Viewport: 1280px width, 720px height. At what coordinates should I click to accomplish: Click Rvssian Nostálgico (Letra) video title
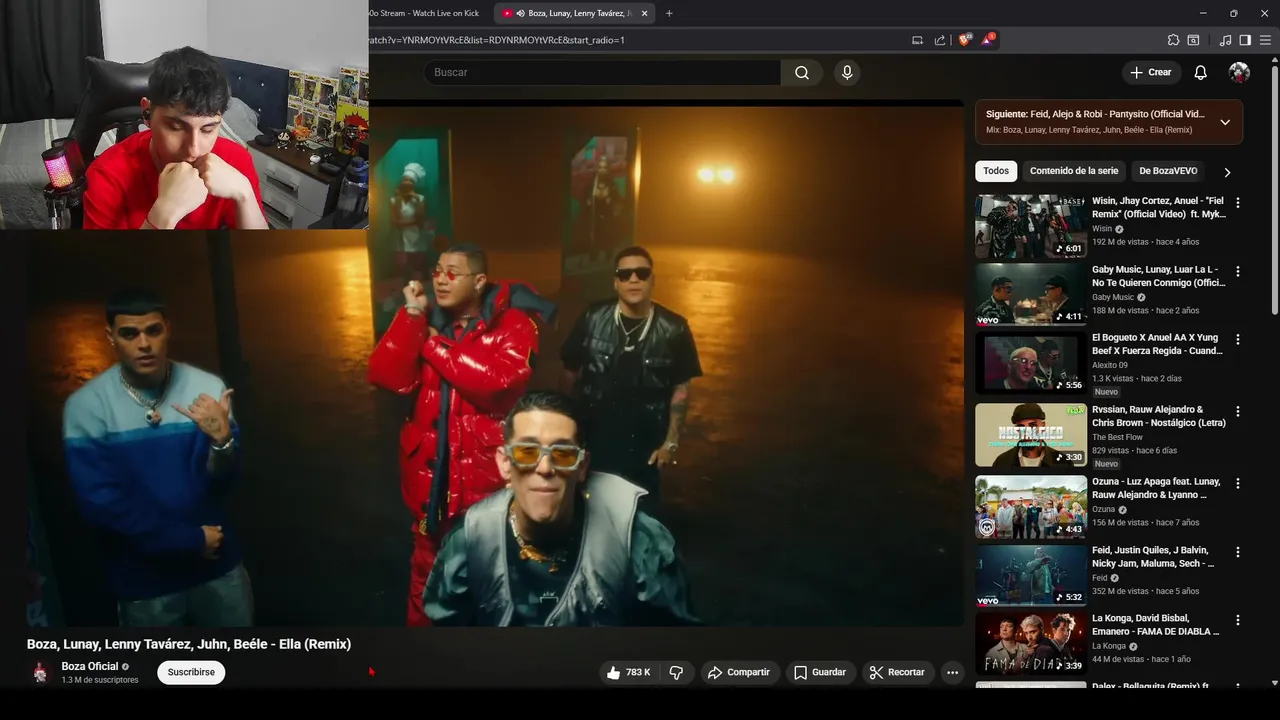pyautogui.click(x=1158, y=416)
